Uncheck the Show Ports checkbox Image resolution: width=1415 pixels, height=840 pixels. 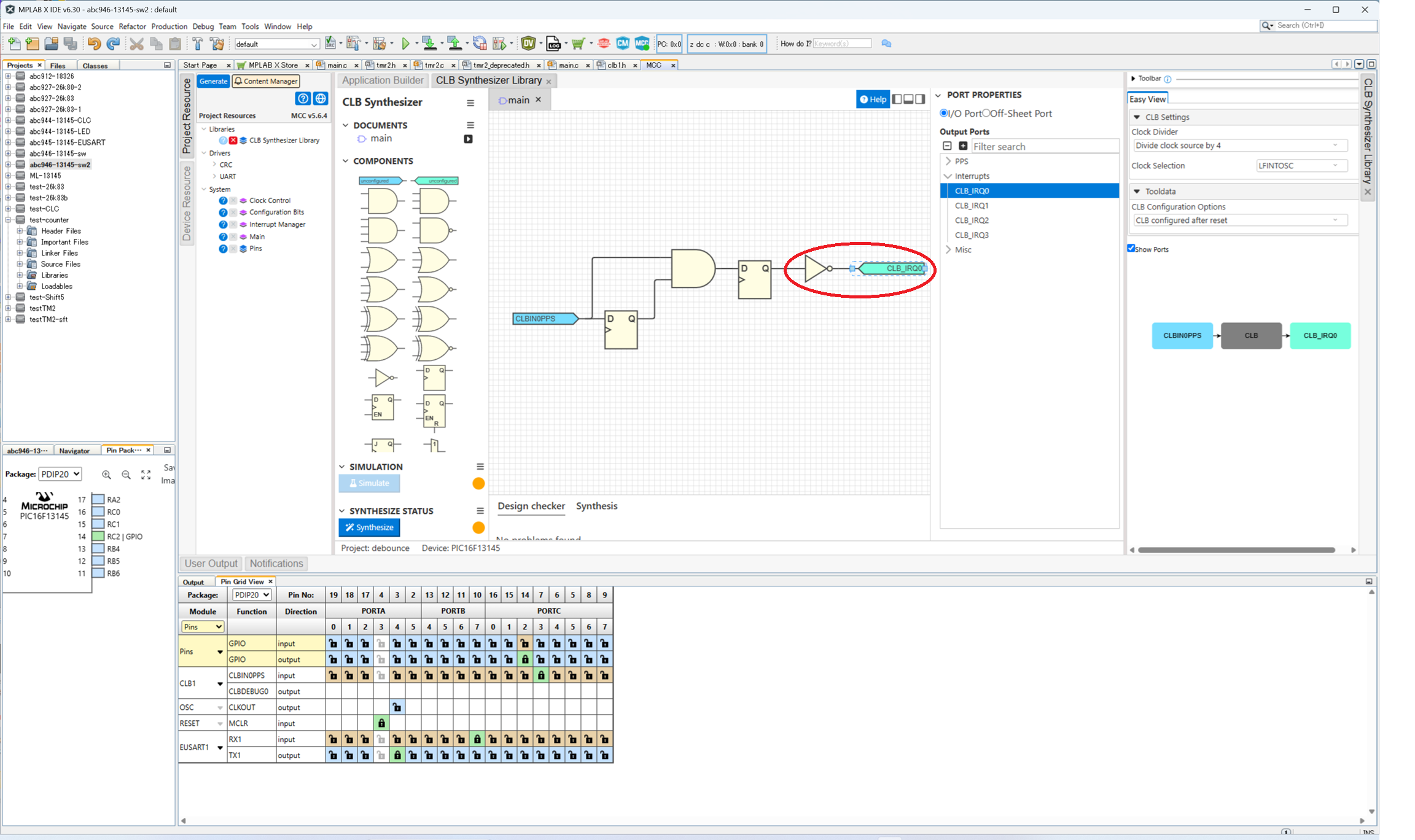pyautogui.click(x=1131, y=249)
